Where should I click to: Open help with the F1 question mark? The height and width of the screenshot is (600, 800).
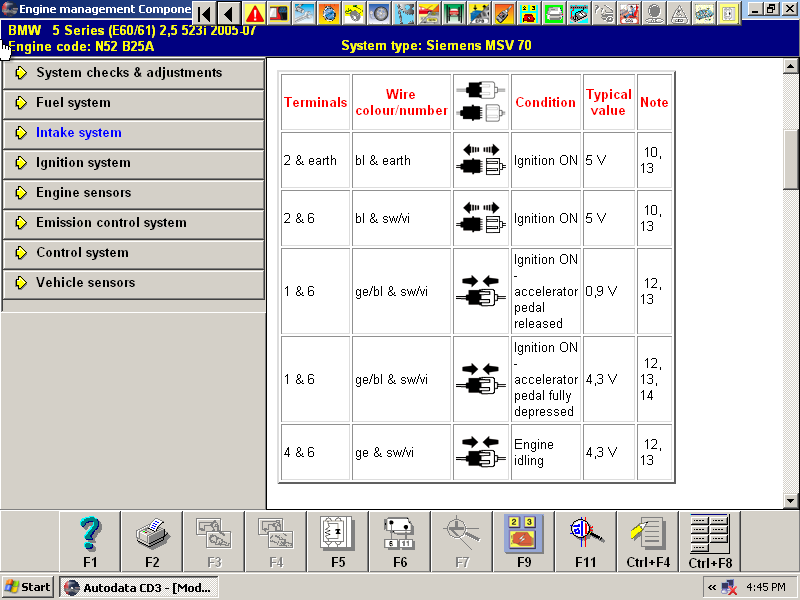90,541
